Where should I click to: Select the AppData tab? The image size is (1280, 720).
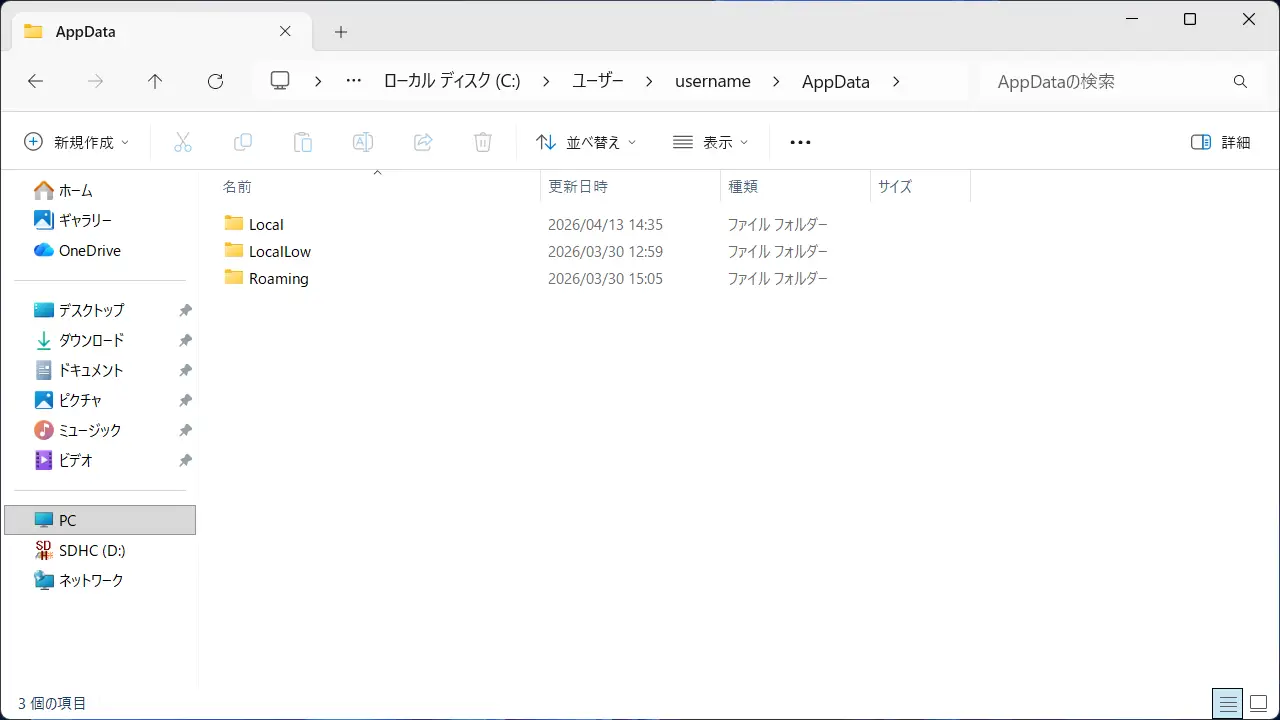click(160, 31)
